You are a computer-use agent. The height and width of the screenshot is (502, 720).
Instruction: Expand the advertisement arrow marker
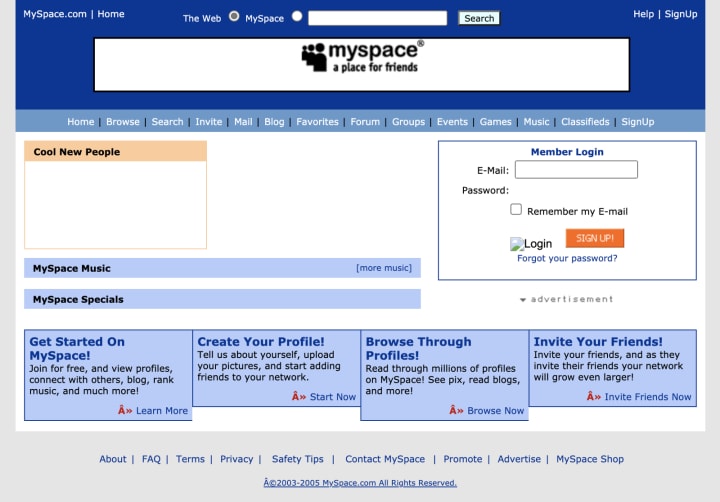pos(523,300)
